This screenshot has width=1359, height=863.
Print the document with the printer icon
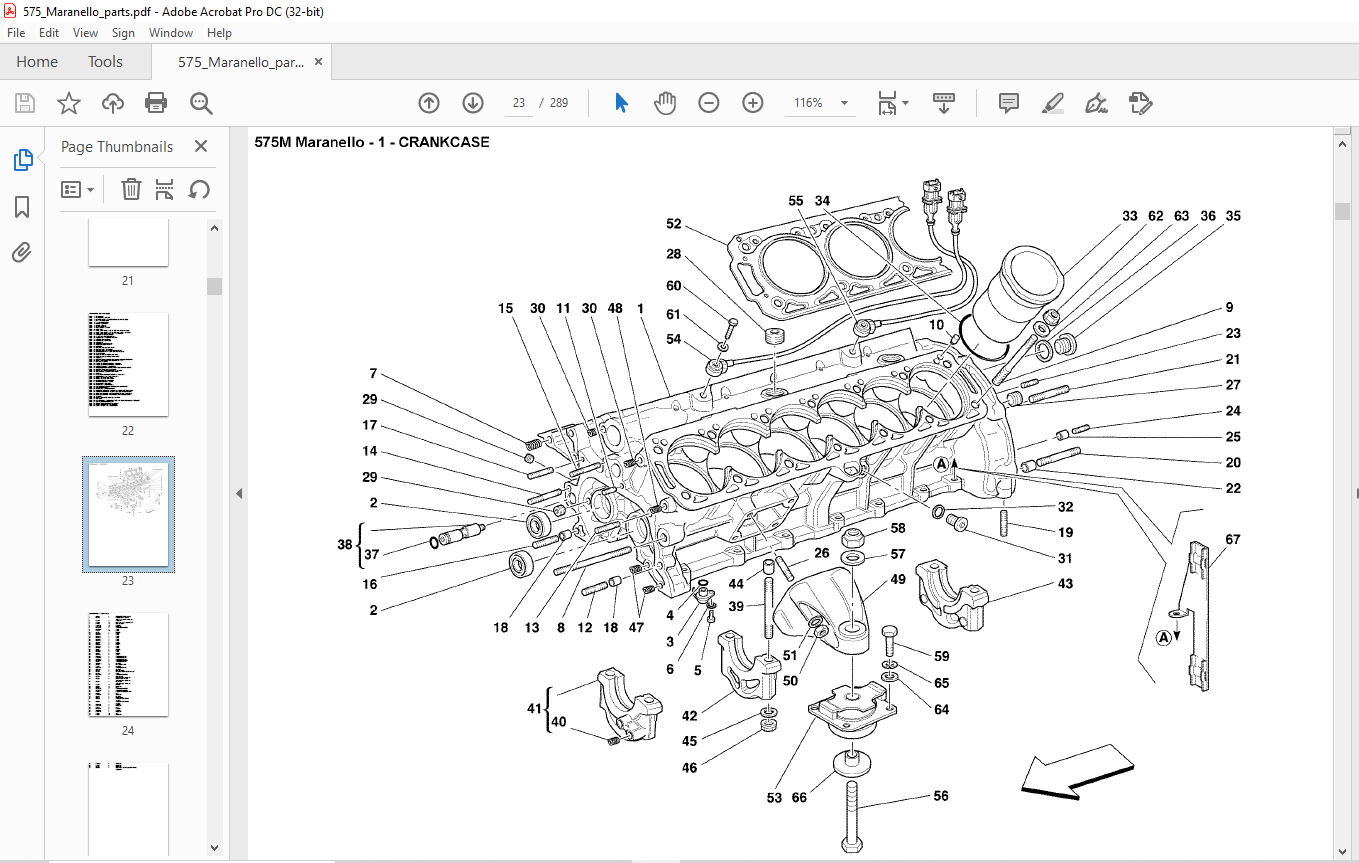pyautogui.click(x=156, y=103)
